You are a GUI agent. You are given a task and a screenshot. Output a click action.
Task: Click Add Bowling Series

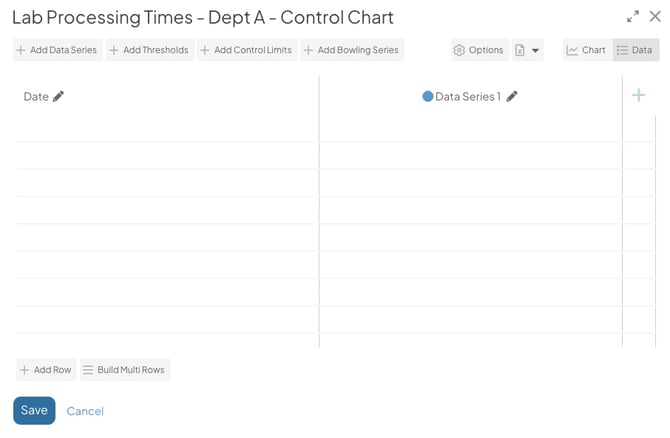pos(352,50)
